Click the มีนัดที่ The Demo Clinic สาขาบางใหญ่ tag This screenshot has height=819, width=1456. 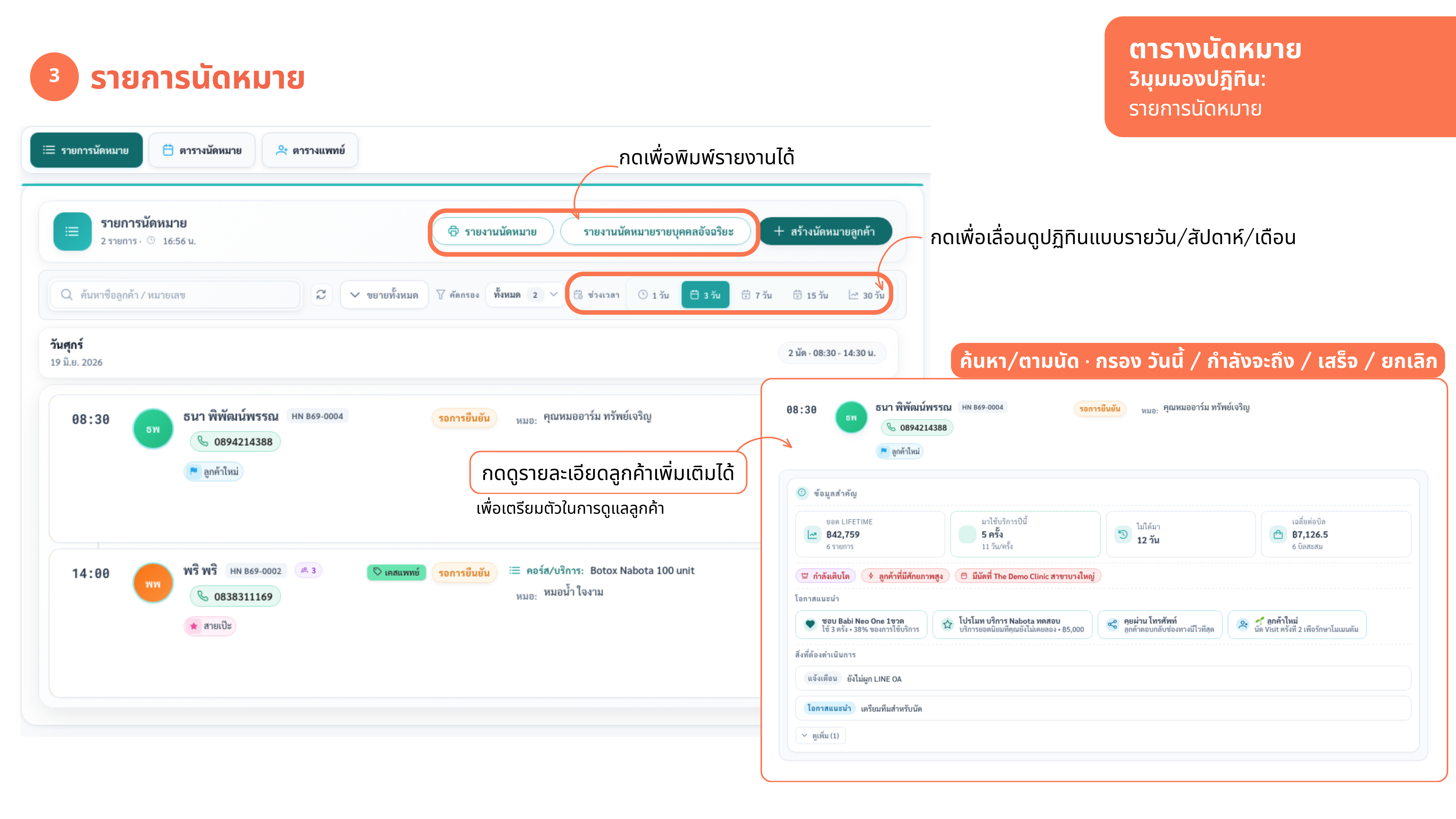[x=1028, y=576]
